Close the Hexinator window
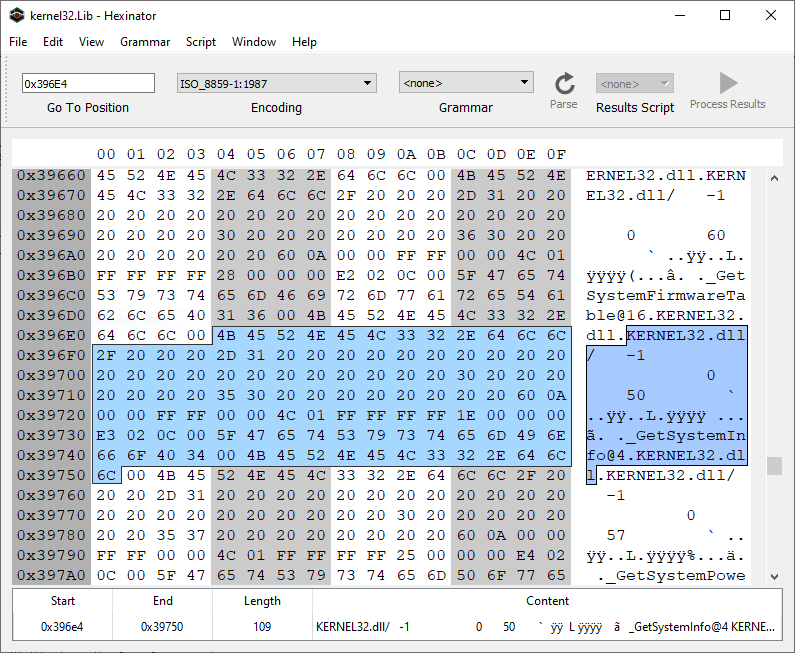 pyautogui.click(x=771, y=15)
